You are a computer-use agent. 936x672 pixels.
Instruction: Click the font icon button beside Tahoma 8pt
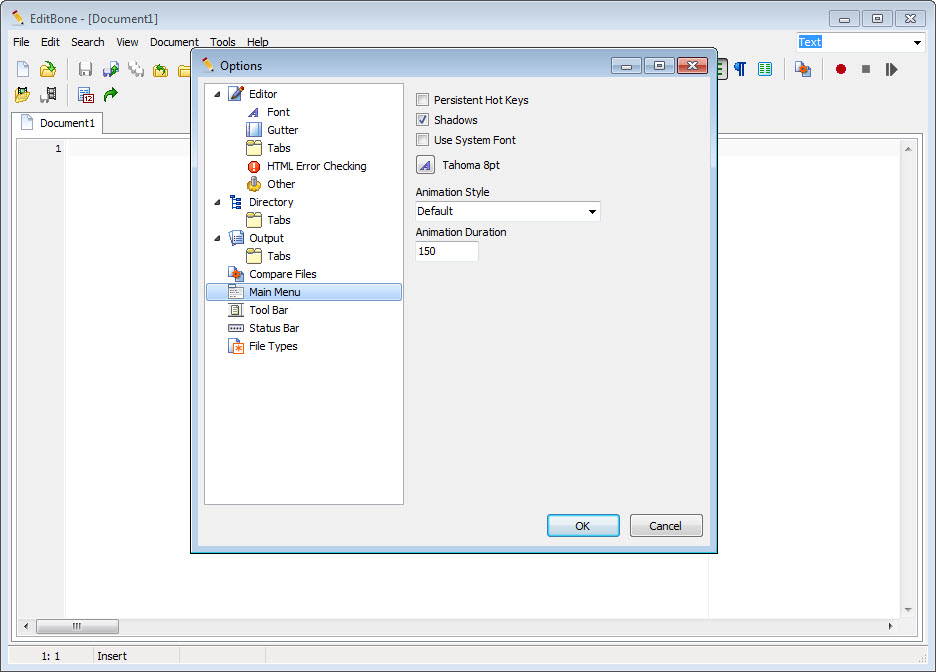coord(425,165)
